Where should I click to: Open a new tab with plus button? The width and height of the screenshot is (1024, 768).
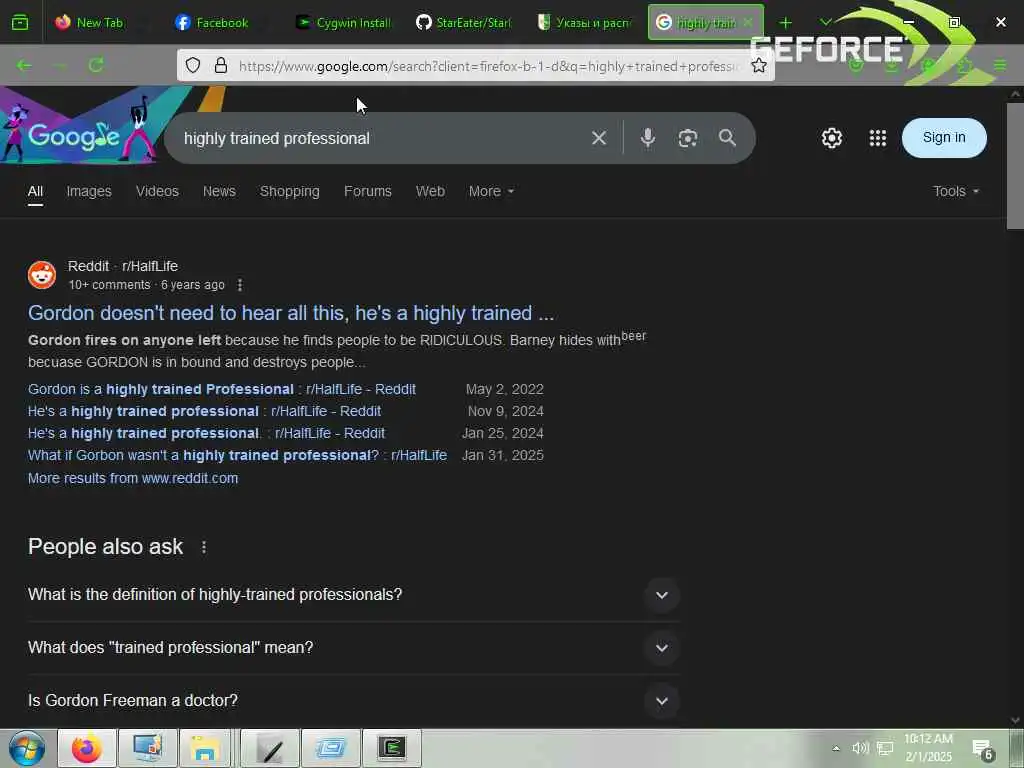[x=786, y=23]
